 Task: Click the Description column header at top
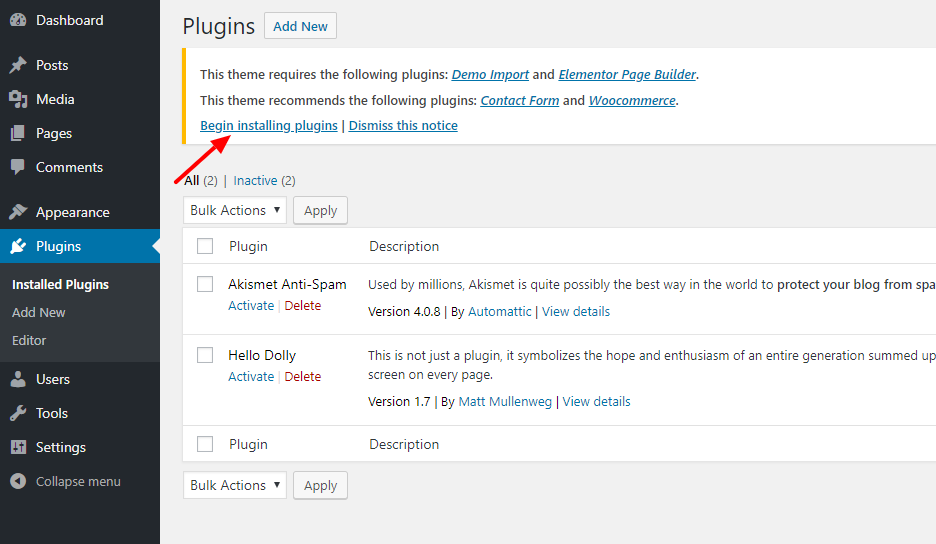coord(404,246)
